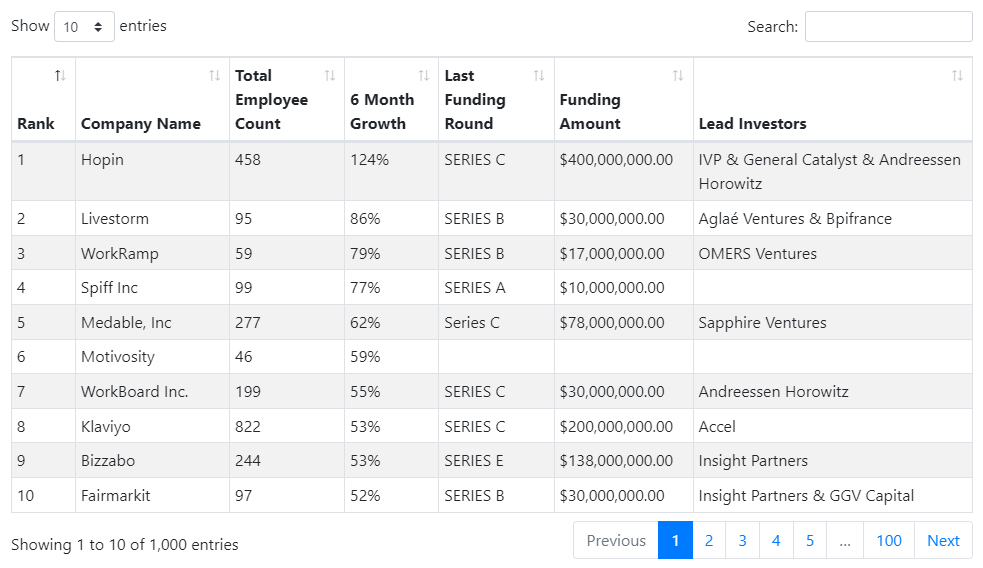Select the Klaviyo company cell

tap(152, 426)
